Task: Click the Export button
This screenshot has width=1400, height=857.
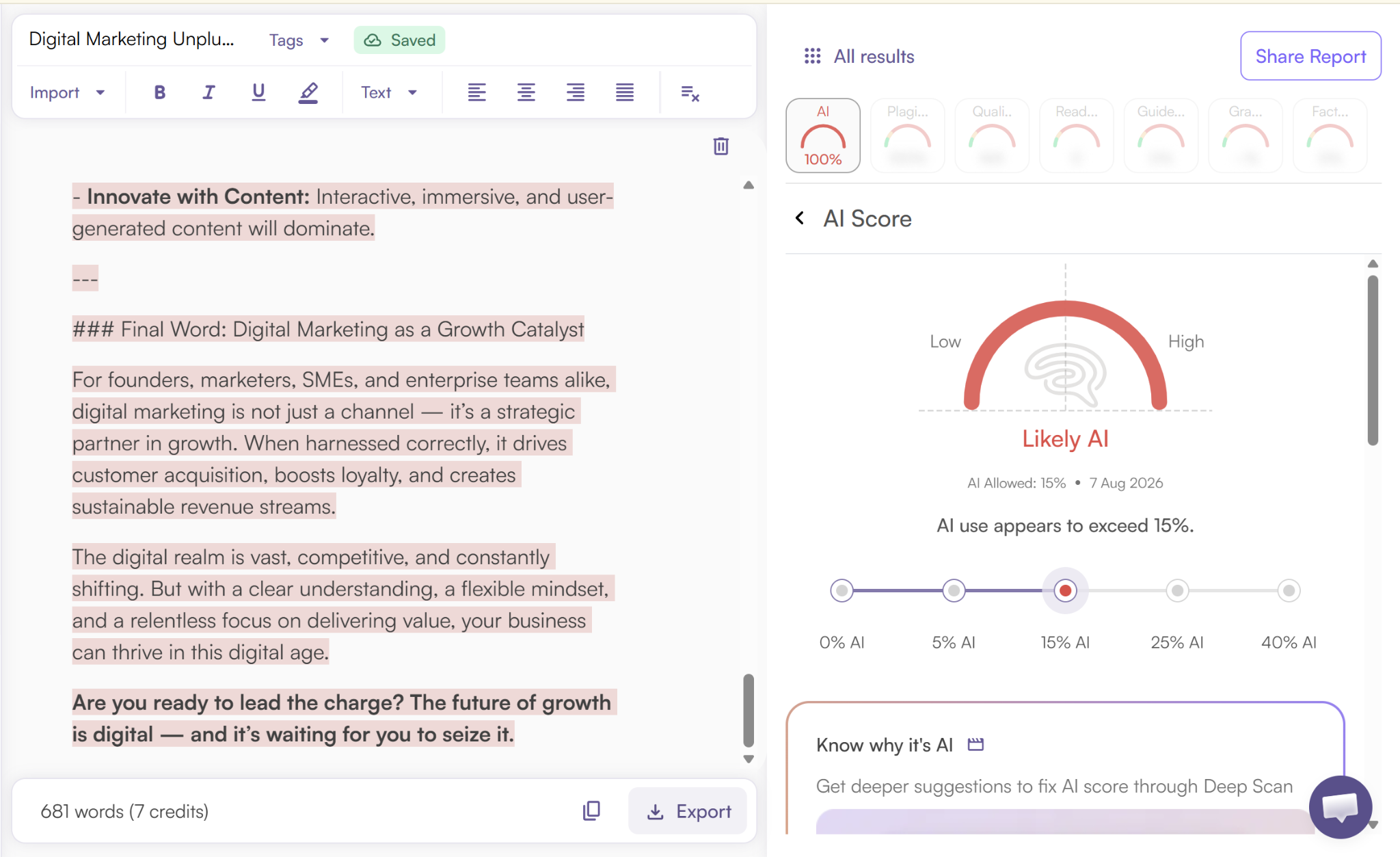Action: [x=688, y=811]
